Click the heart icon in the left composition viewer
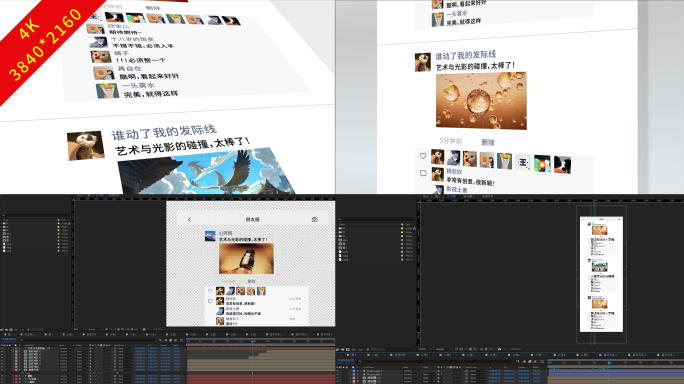The height and width of the screenshot is (384, 684). click(x=210, y=291)
